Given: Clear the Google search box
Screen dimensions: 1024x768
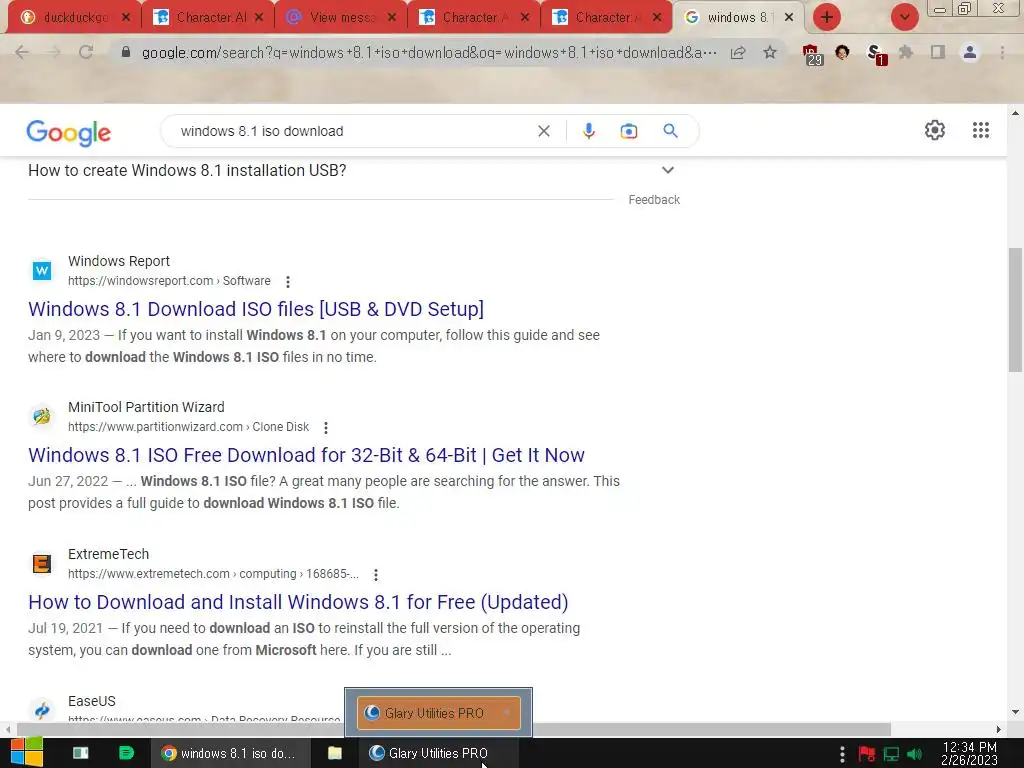Looking at the screenshot, I should point(543,131).
